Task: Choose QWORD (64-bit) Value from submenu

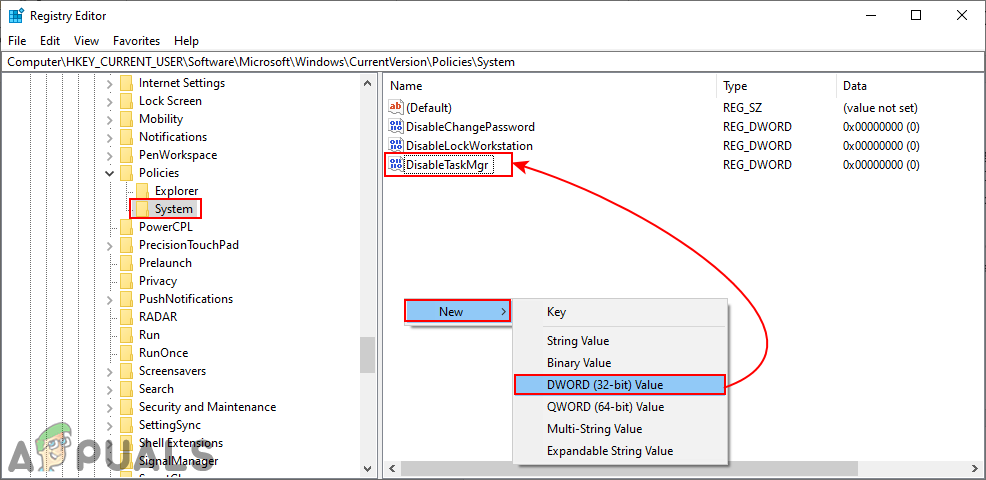Action: 619,407
